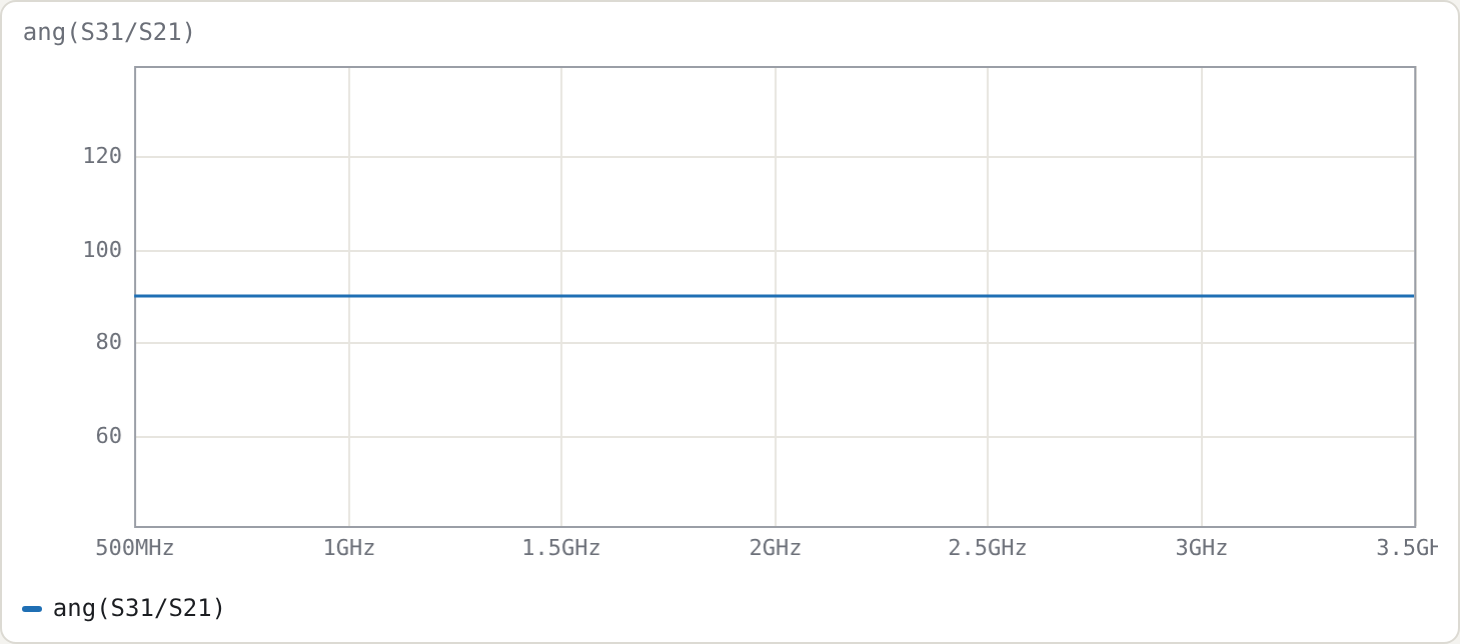This screenshot has width=1460, height=644.
Task: Click the 3GHz x-axis label
Action: [x=1201, y=548]
